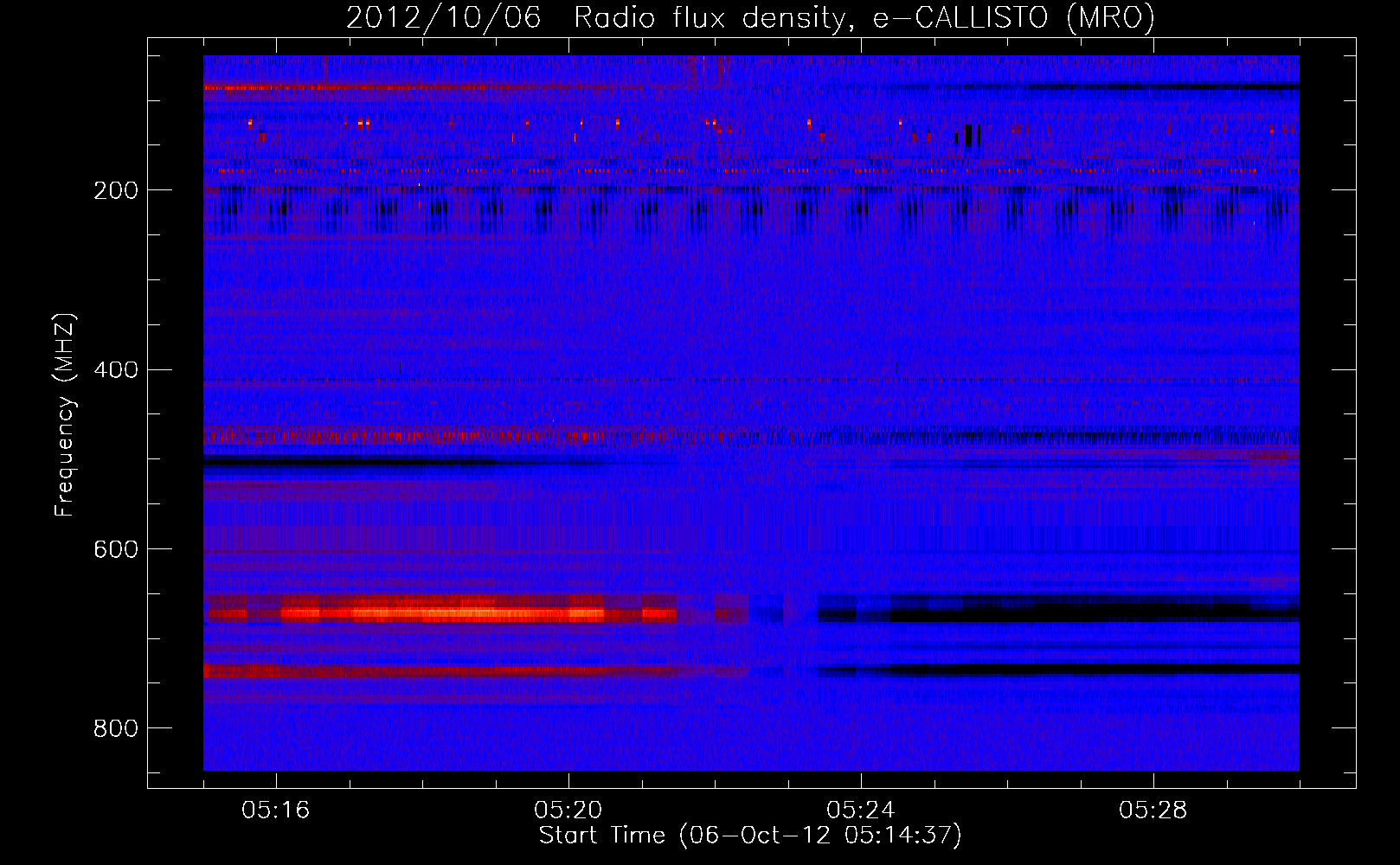Screen dimensions: 1400x865
Task: Click the 800 frequency tick label
Action: [x=116, y=728]
